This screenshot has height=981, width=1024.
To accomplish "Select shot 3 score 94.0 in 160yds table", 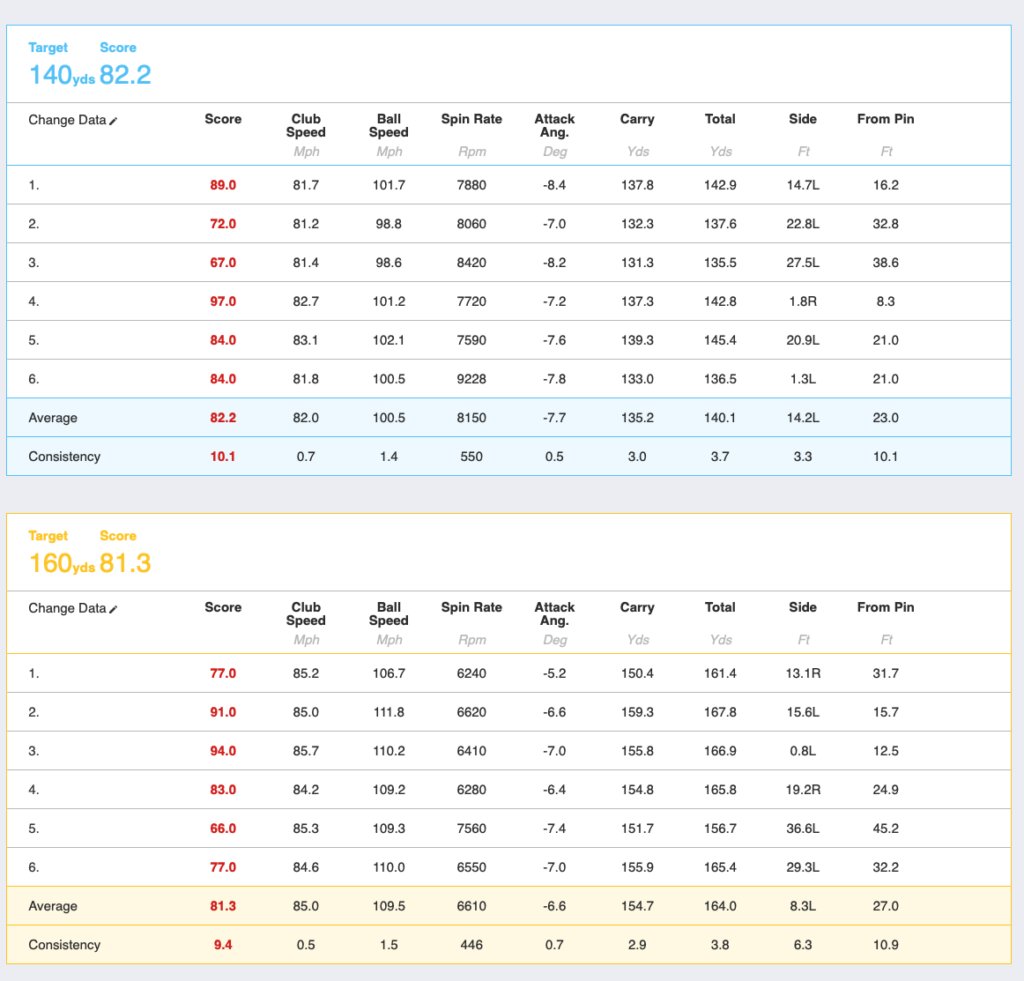I will coord(222,751).
